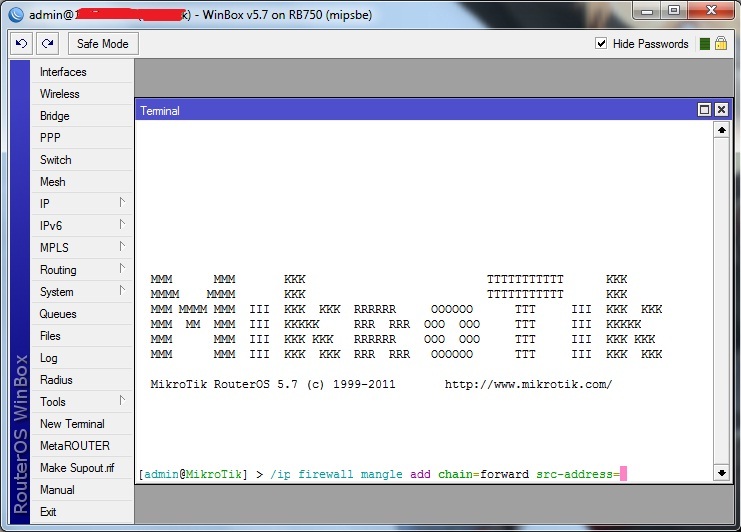Open the Wireless menu
741x532 pixels.
coord(81,94)
